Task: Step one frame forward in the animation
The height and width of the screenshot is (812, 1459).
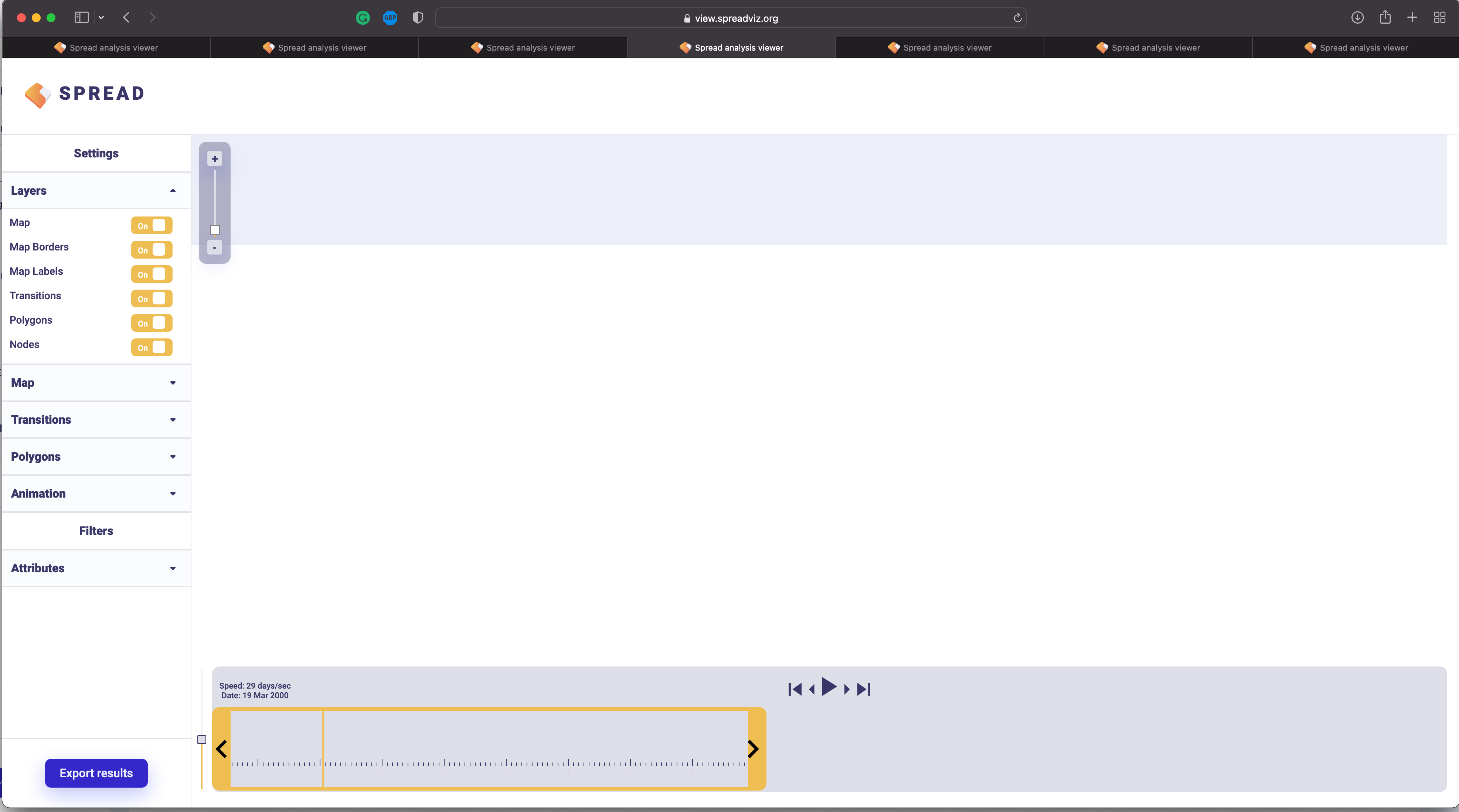Action: coord(847,689)
